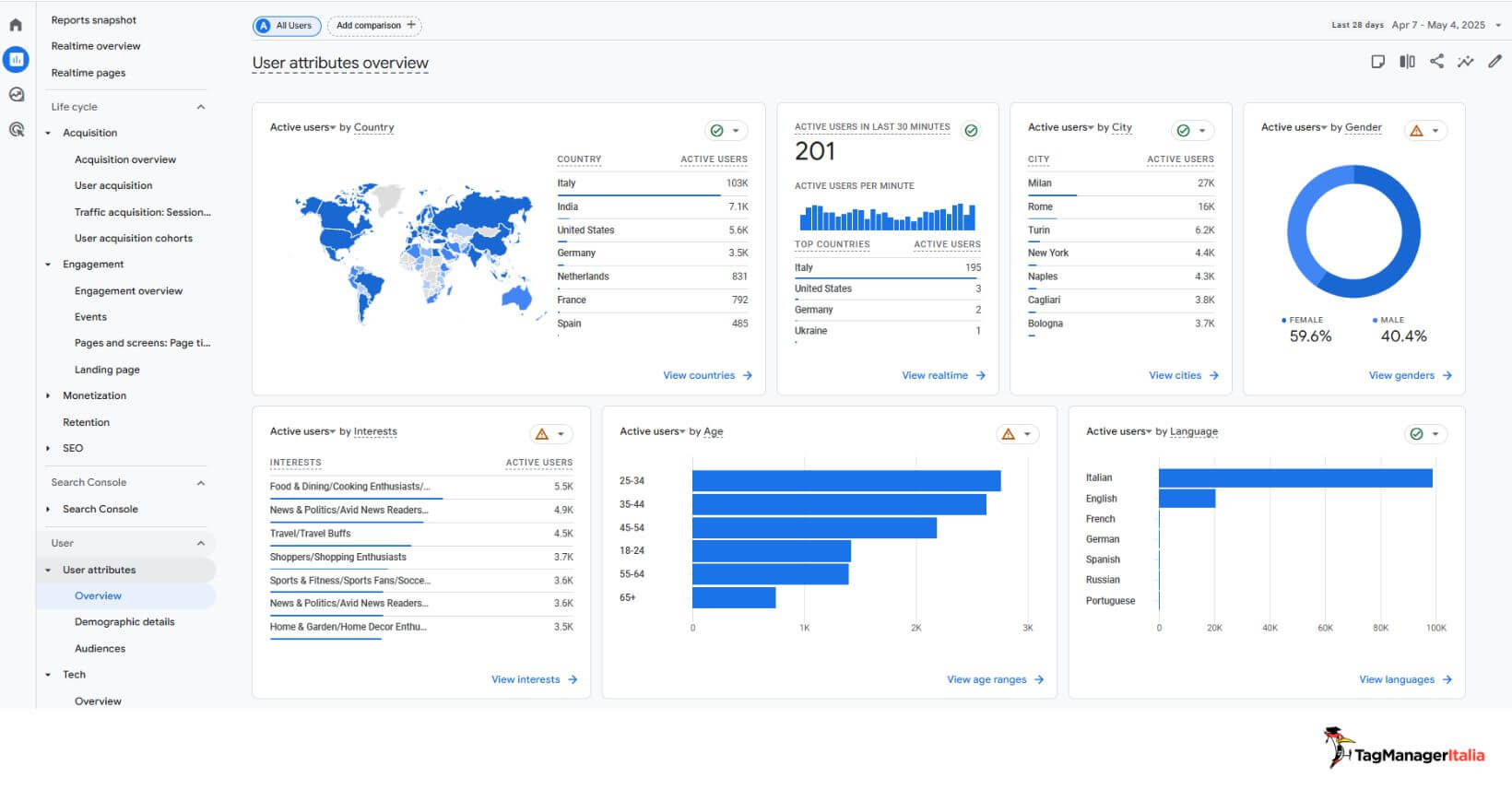
Task: Open the Advertising icon in left rail
Action: pos(16,129)
